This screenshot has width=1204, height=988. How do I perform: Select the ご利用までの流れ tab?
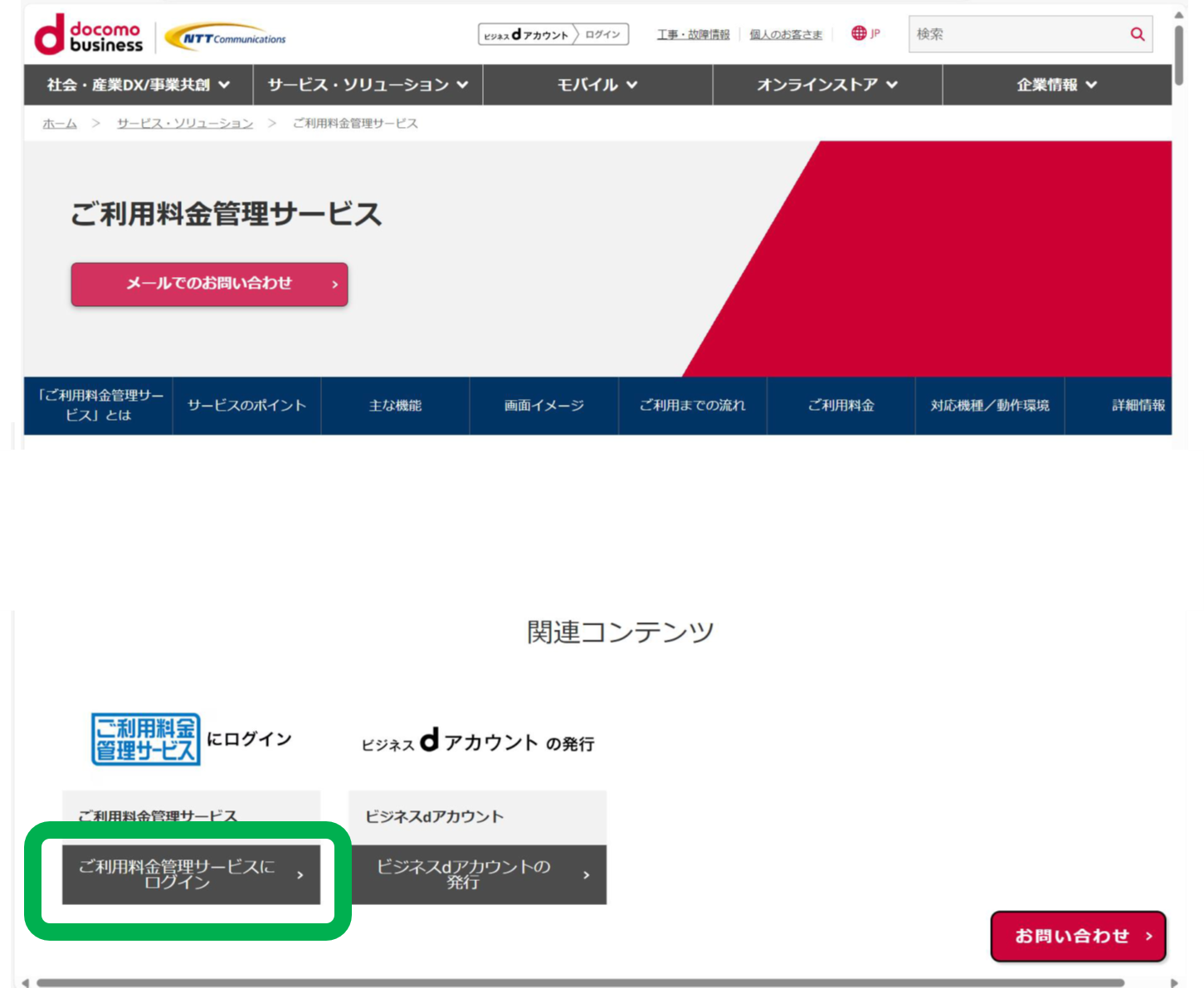pos(692,406)
